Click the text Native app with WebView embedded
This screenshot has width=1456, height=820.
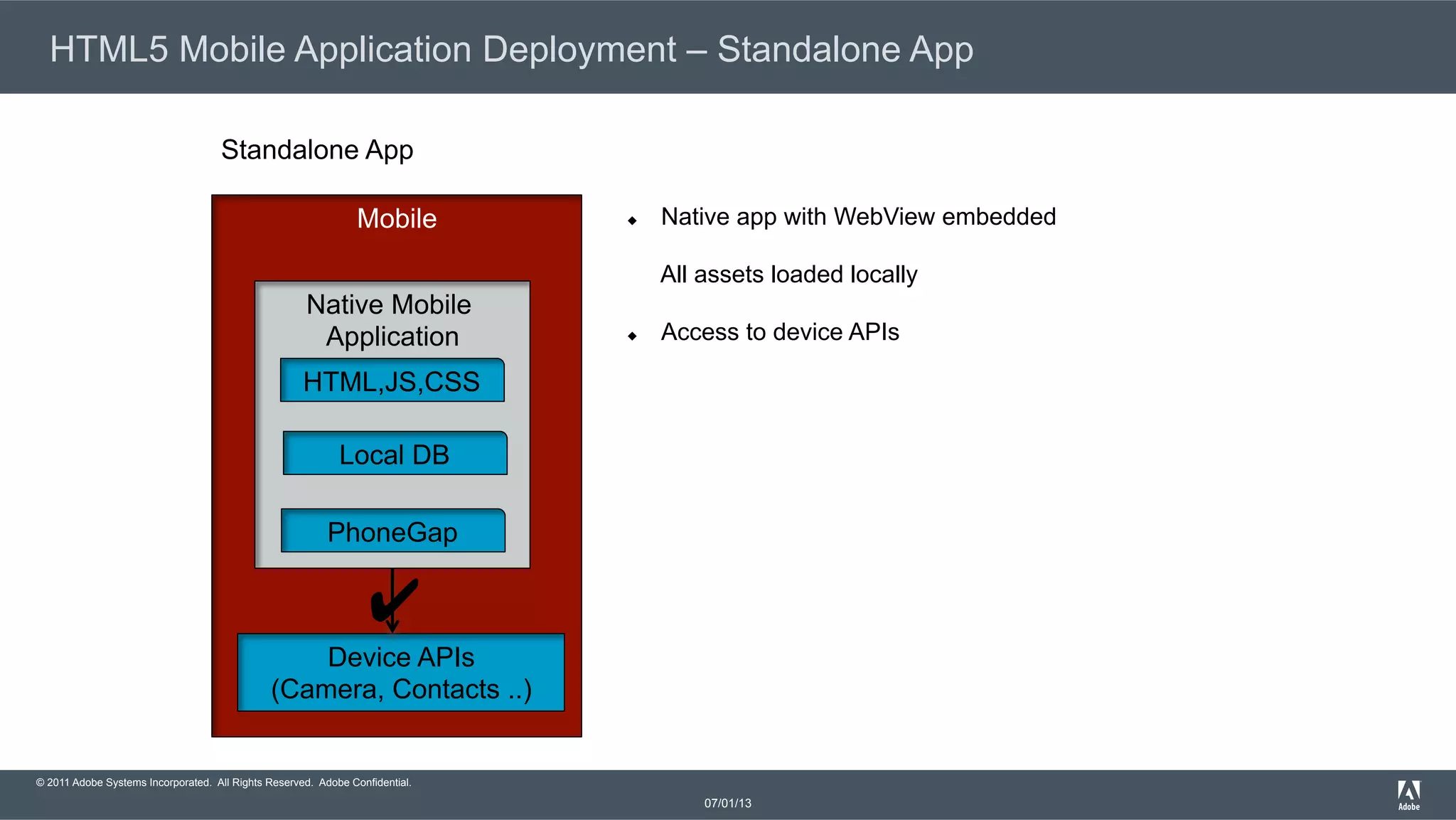[858, 216]
